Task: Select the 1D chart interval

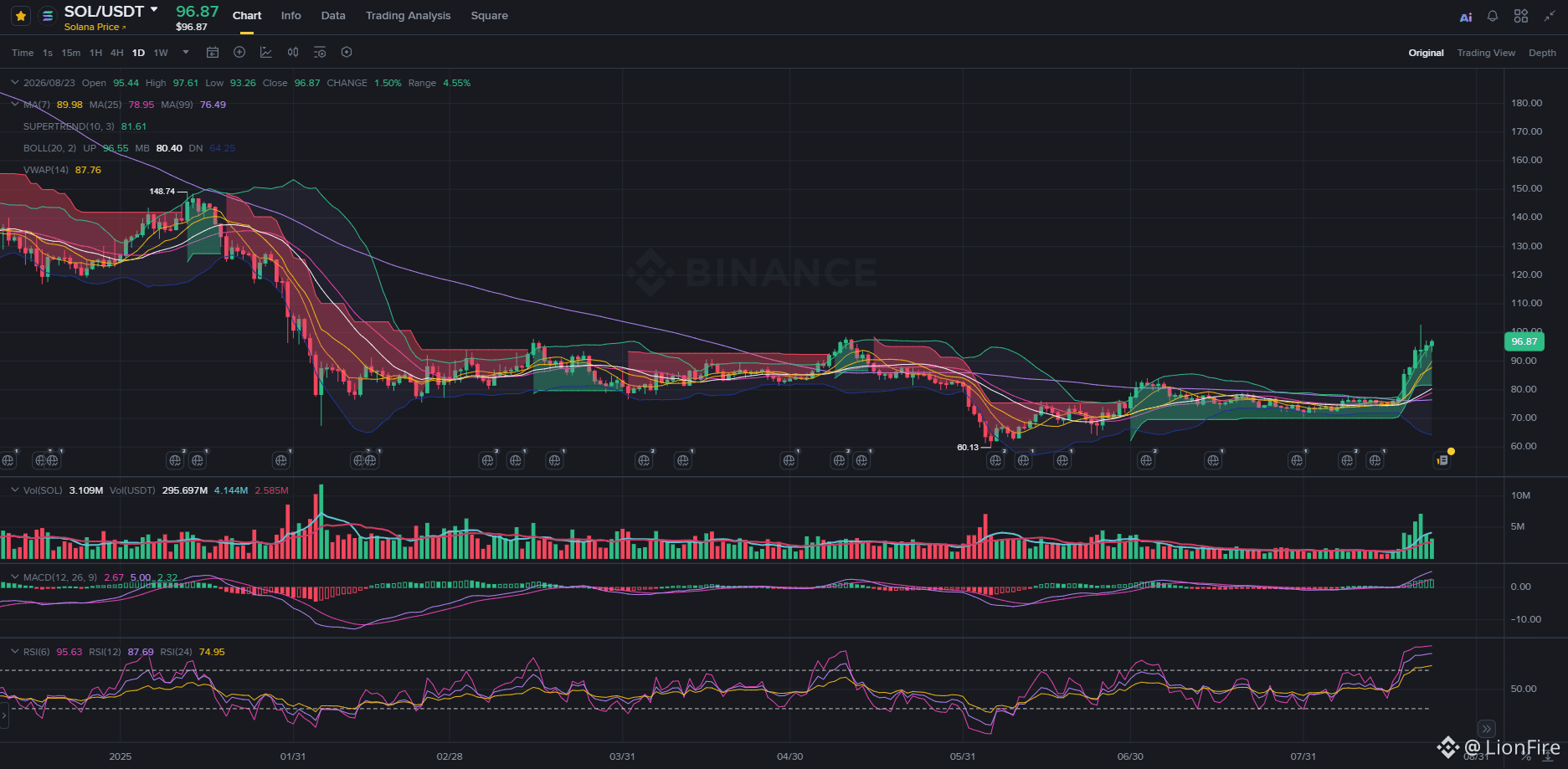Action: pyautogui.click(x=138, y=53)
